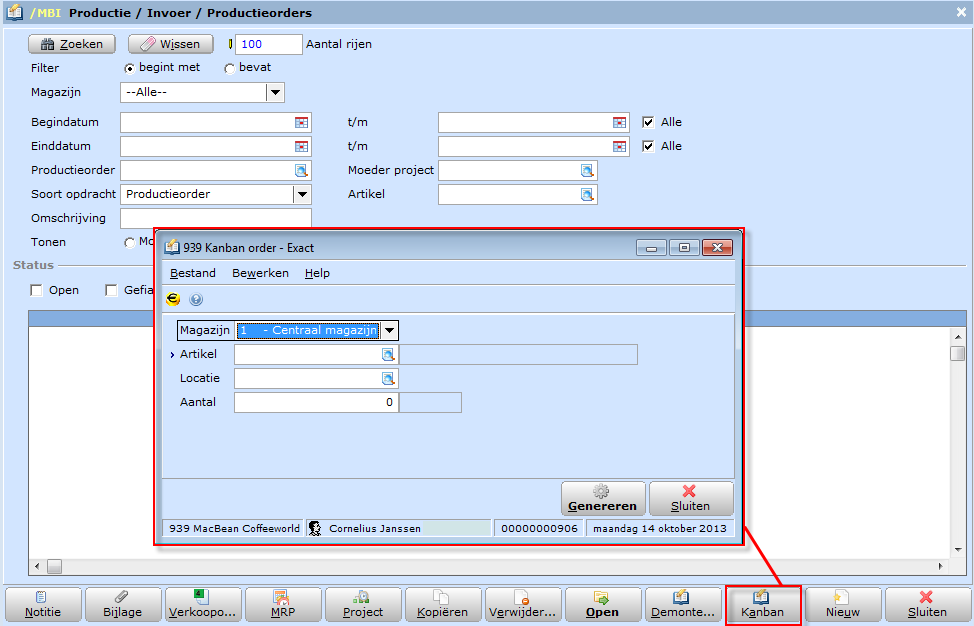Click the Demonte... button
974x626 pixels.
coord(683,605)
